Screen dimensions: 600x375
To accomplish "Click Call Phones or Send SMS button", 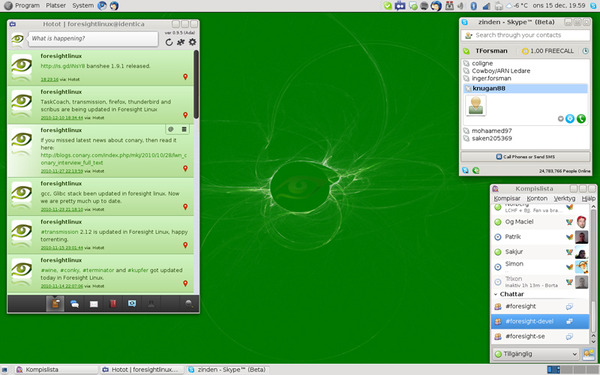I will tap(525, 157).
